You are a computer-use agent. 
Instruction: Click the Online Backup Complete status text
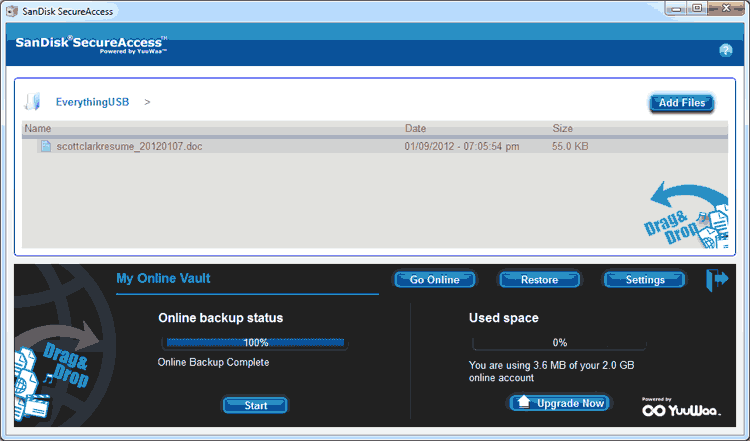[x=213, y=362]
